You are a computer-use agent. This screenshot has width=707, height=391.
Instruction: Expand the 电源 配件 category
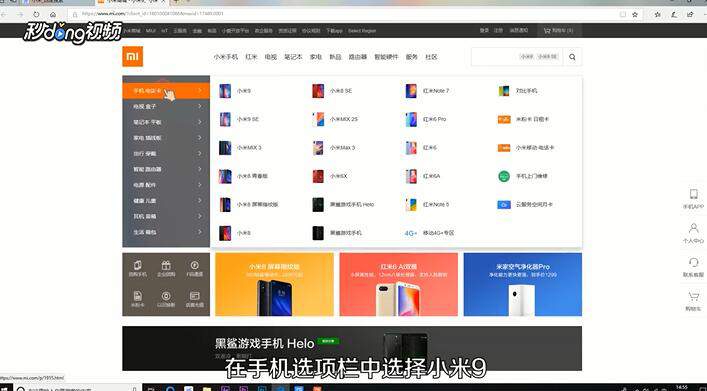click(166, 185)
